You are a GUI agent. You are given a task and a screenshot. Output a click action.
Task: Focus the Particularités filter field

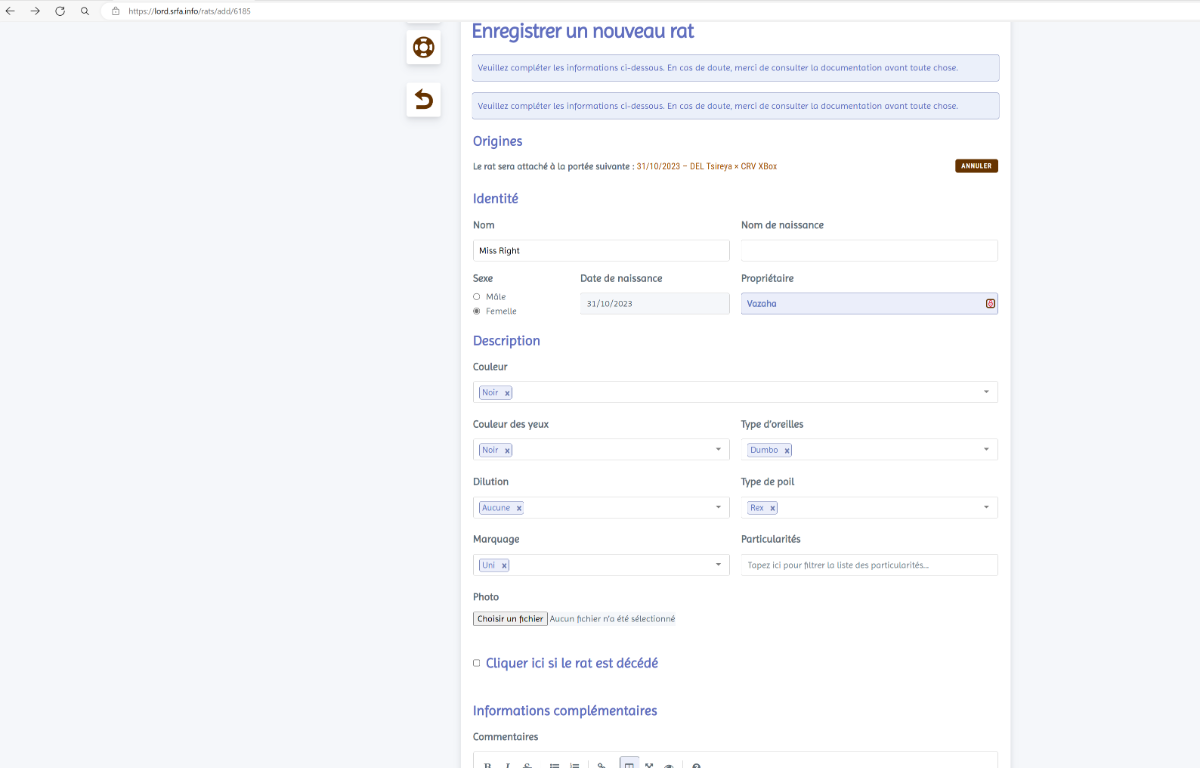click(x=869, y=565)
